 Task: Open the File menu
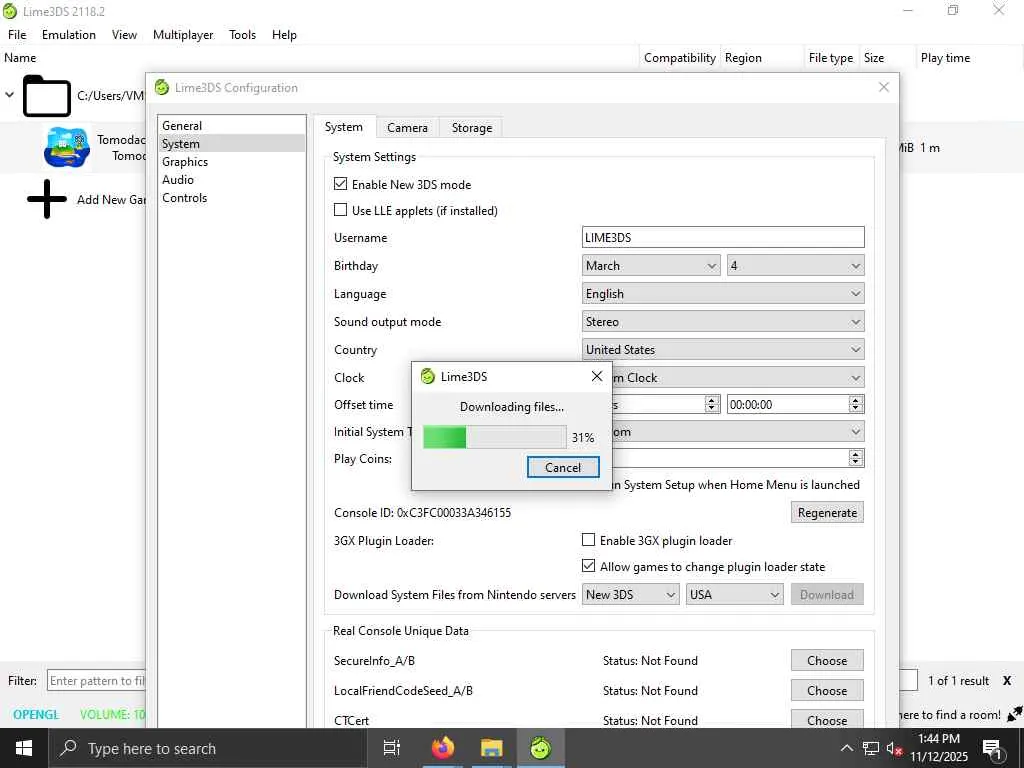[17, 35]
